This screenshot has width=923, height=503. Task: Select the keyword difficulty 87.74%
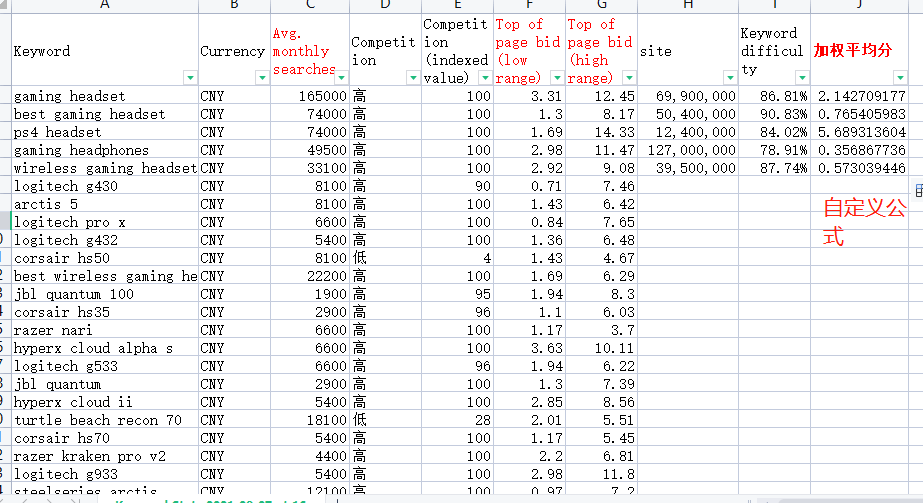775,168
